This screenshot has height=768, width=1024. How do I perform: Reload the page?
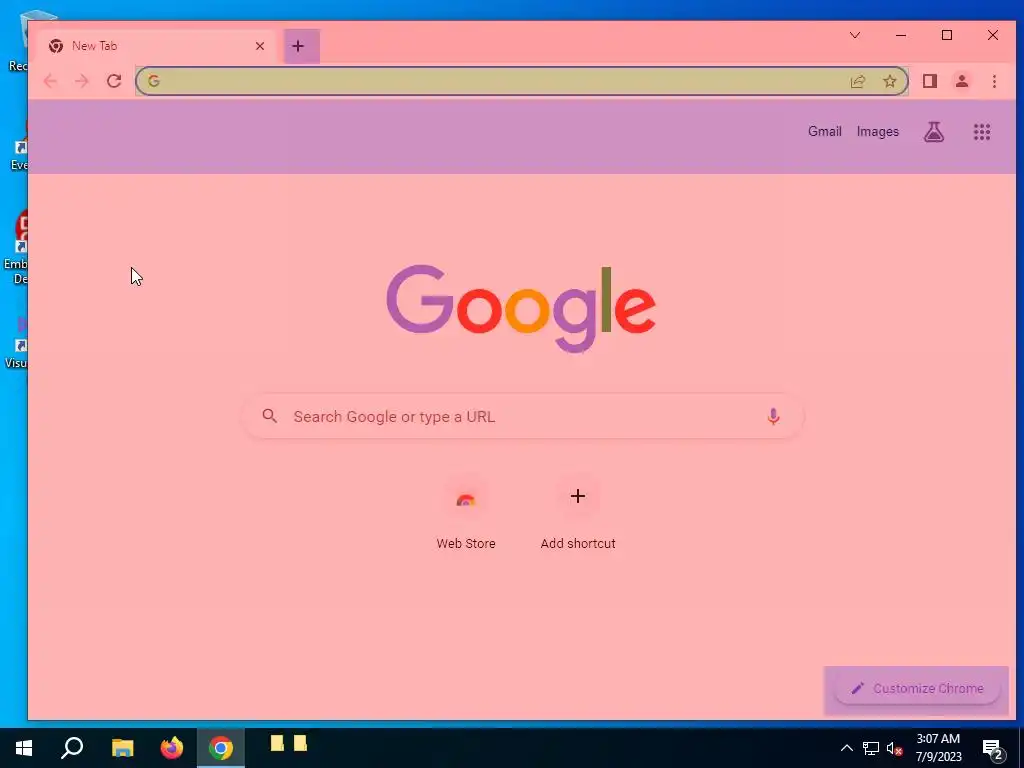tap(114, 81)
